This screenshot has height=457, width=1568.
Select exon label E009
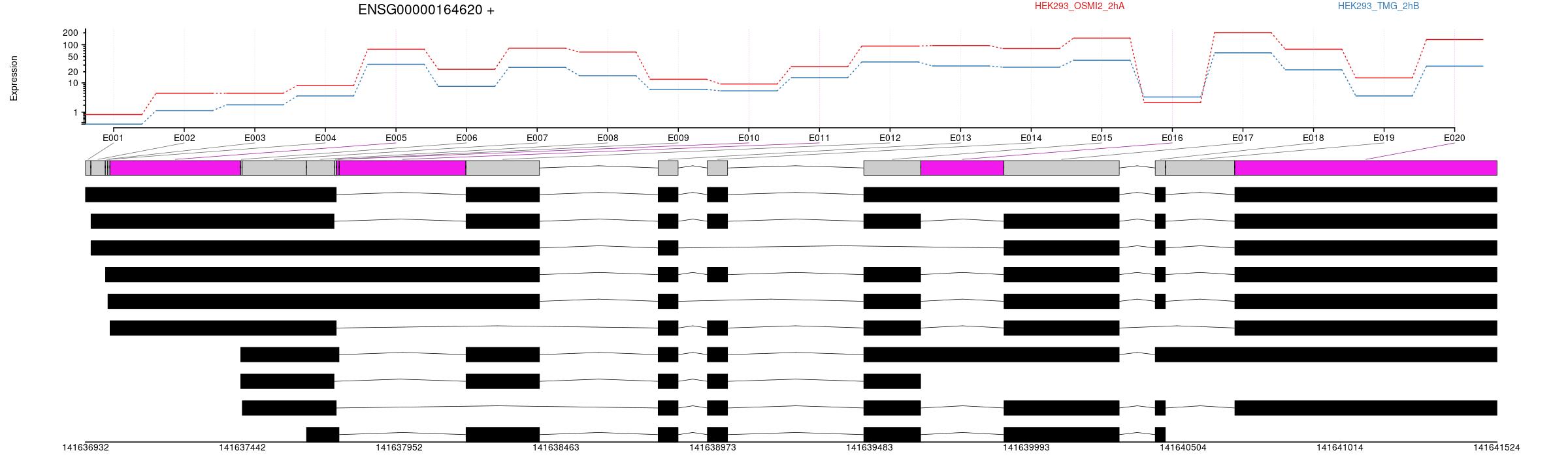click(x=678, y=138)
